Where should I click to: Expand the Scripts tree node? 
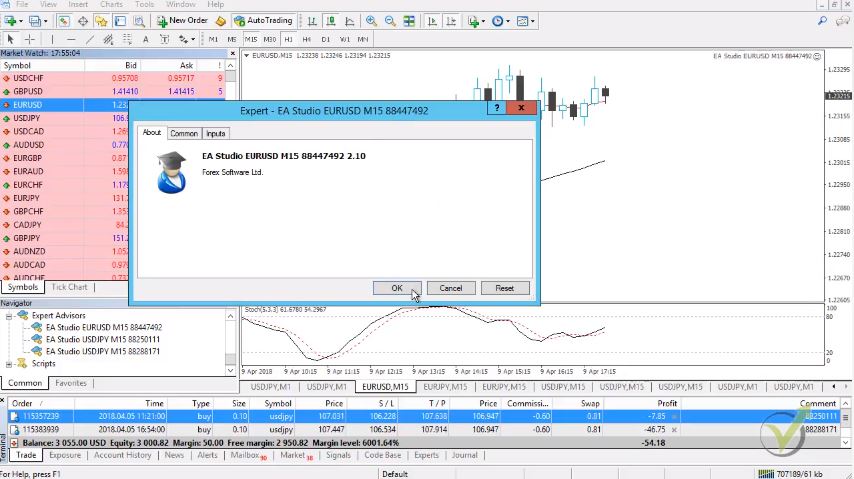pos(9,364)
